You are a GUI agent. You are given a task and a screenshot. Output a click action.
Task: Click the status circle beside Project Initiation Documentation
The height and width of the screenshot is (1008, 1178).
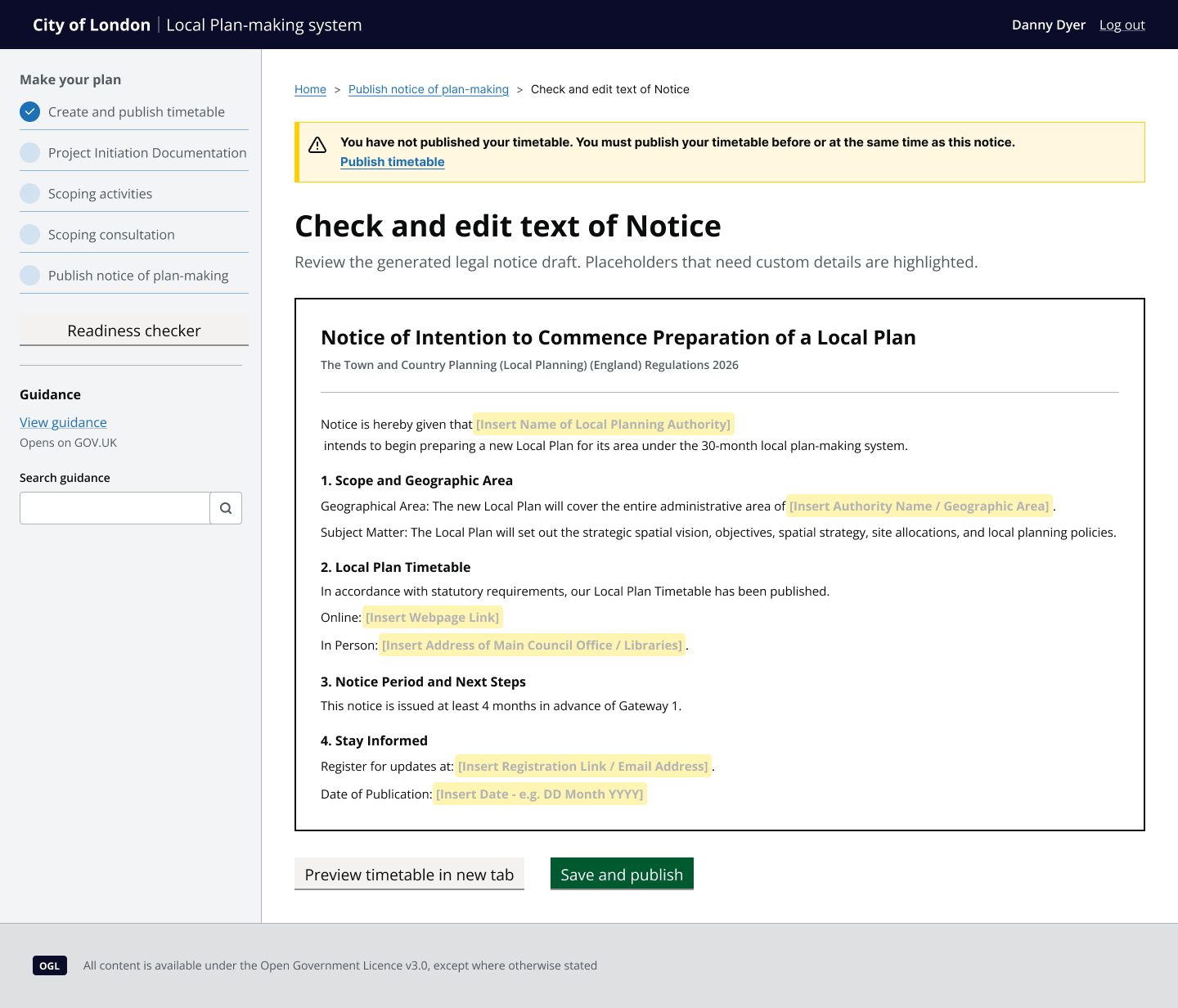tap(29, 153)
